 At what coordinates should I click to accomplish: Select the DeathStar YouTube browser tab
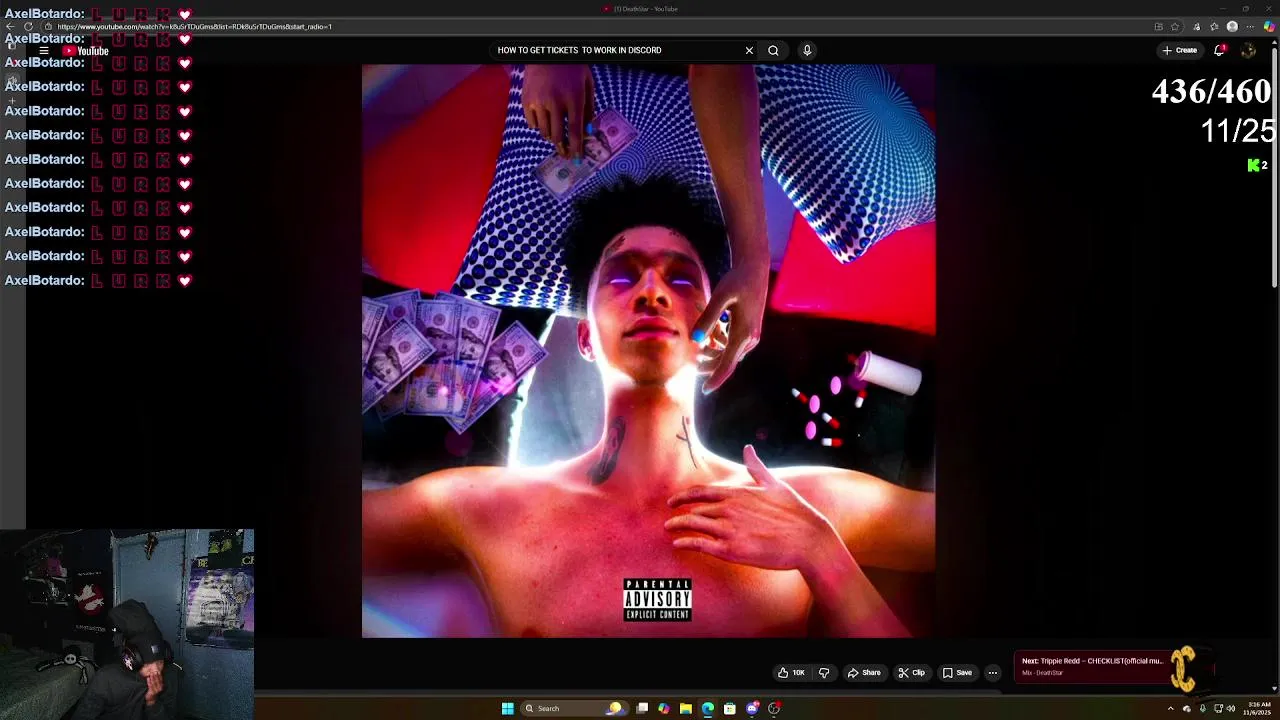pos(640,9)
